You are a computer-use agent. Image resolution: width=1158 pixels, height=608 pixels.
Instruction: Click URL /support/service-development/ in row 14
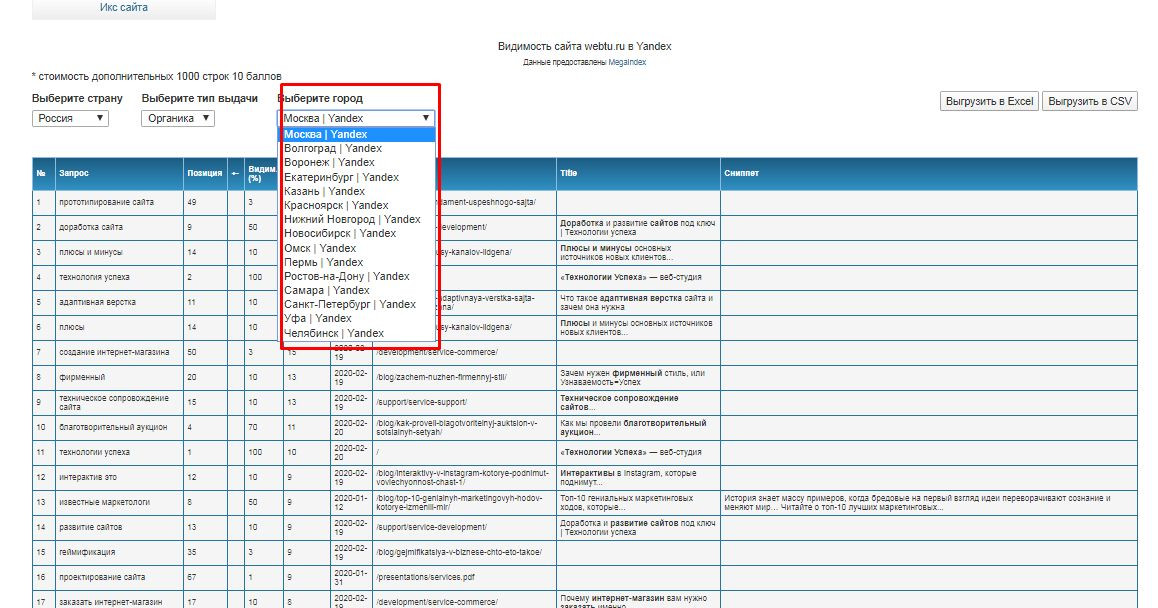[431, 527]
